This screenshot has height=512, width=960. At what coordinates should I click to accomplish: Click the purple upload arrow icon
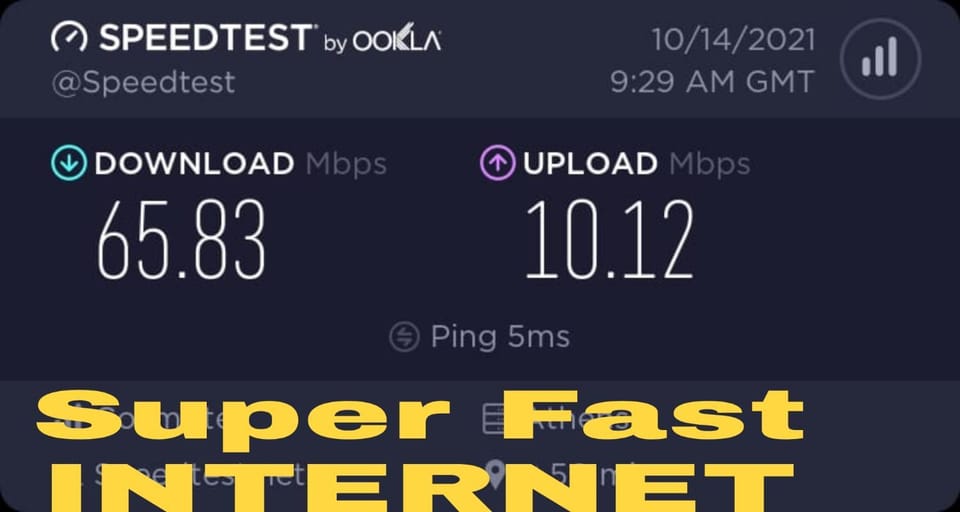498,163
